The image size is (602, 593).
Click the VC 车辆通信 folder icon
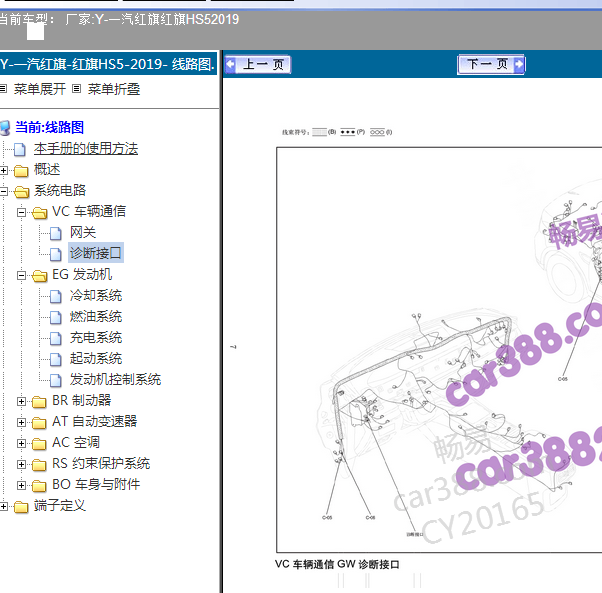(x=40, y=213)
